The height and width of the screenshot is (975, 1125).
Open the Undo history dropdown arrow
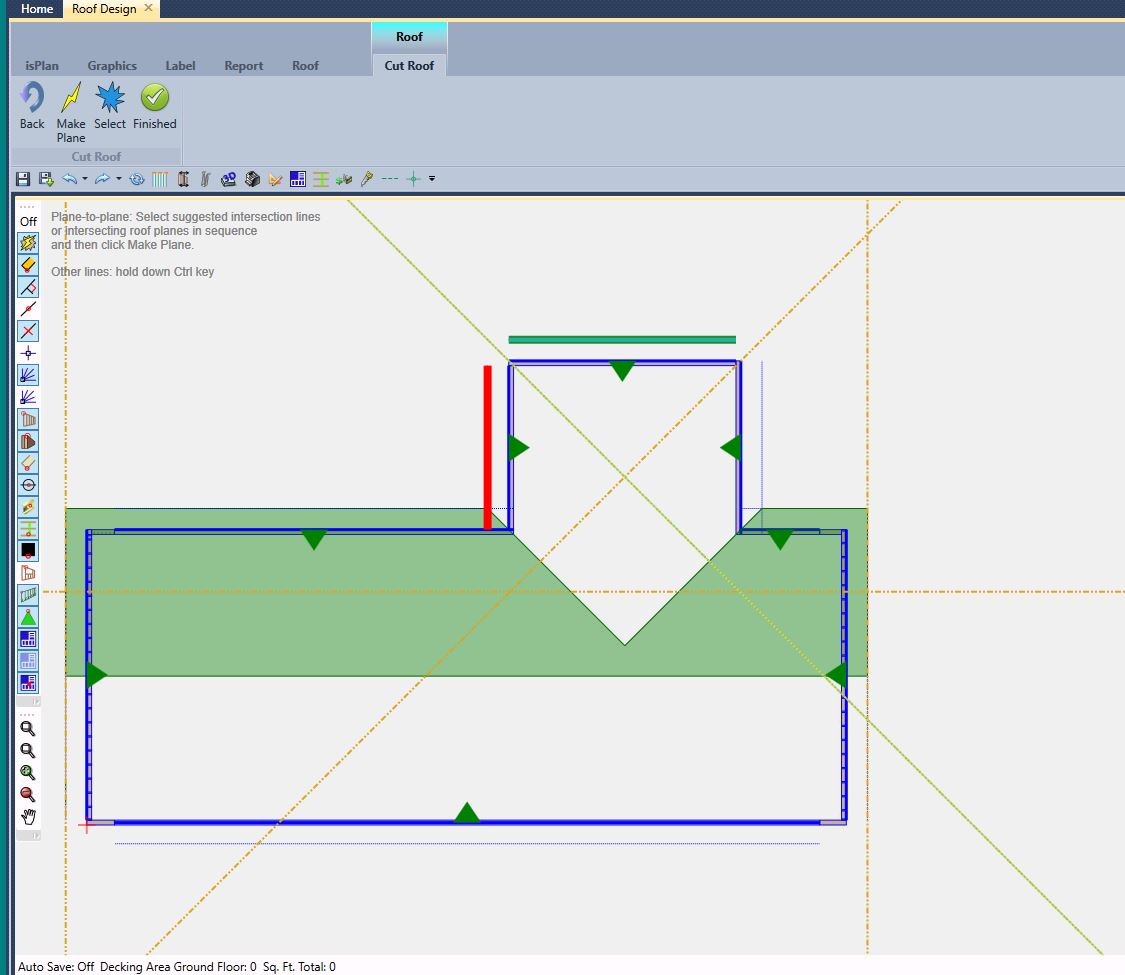(x=85, y=179)
